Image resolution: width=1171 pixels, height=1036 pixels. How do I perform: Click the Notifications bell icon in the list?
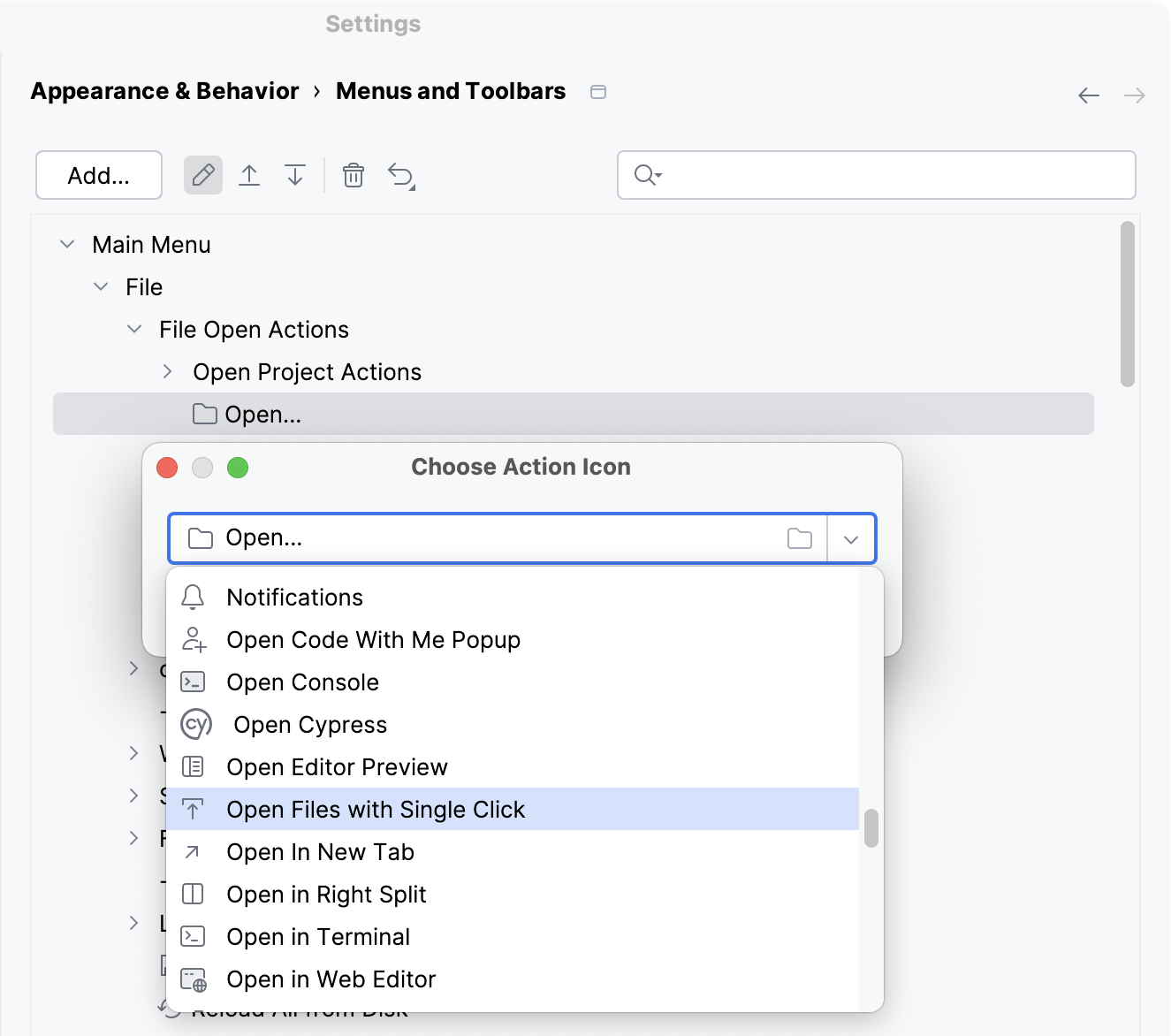click(x=193, y=597)
